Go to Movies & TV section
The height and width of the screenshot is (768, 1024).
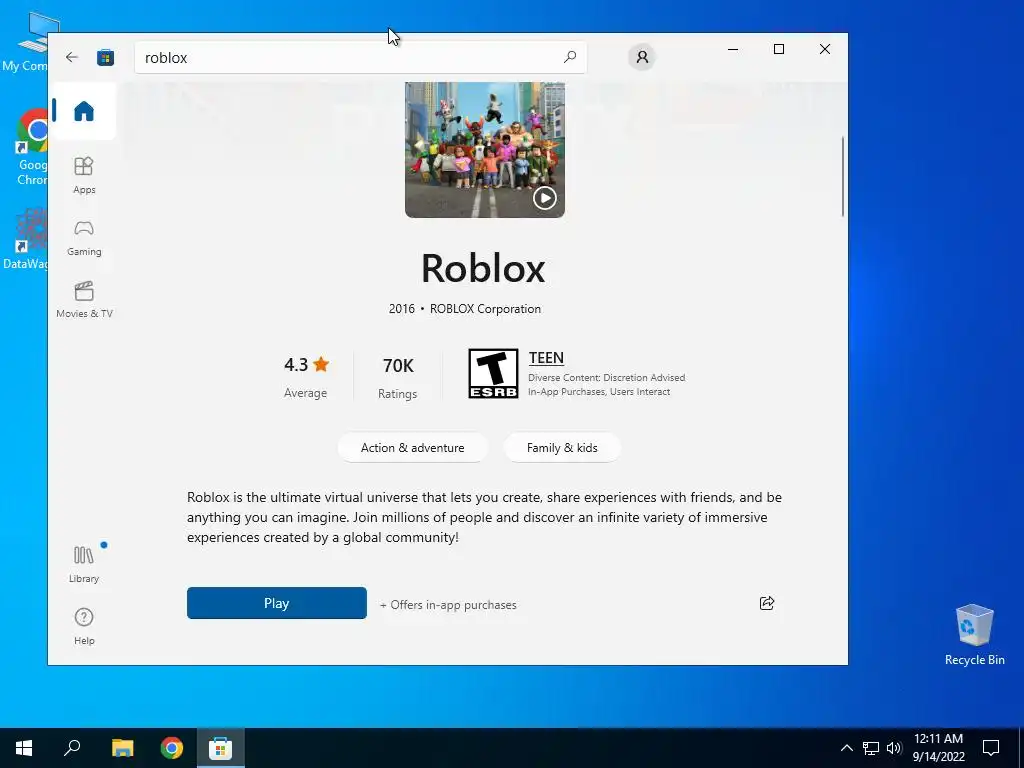(84, 300)
